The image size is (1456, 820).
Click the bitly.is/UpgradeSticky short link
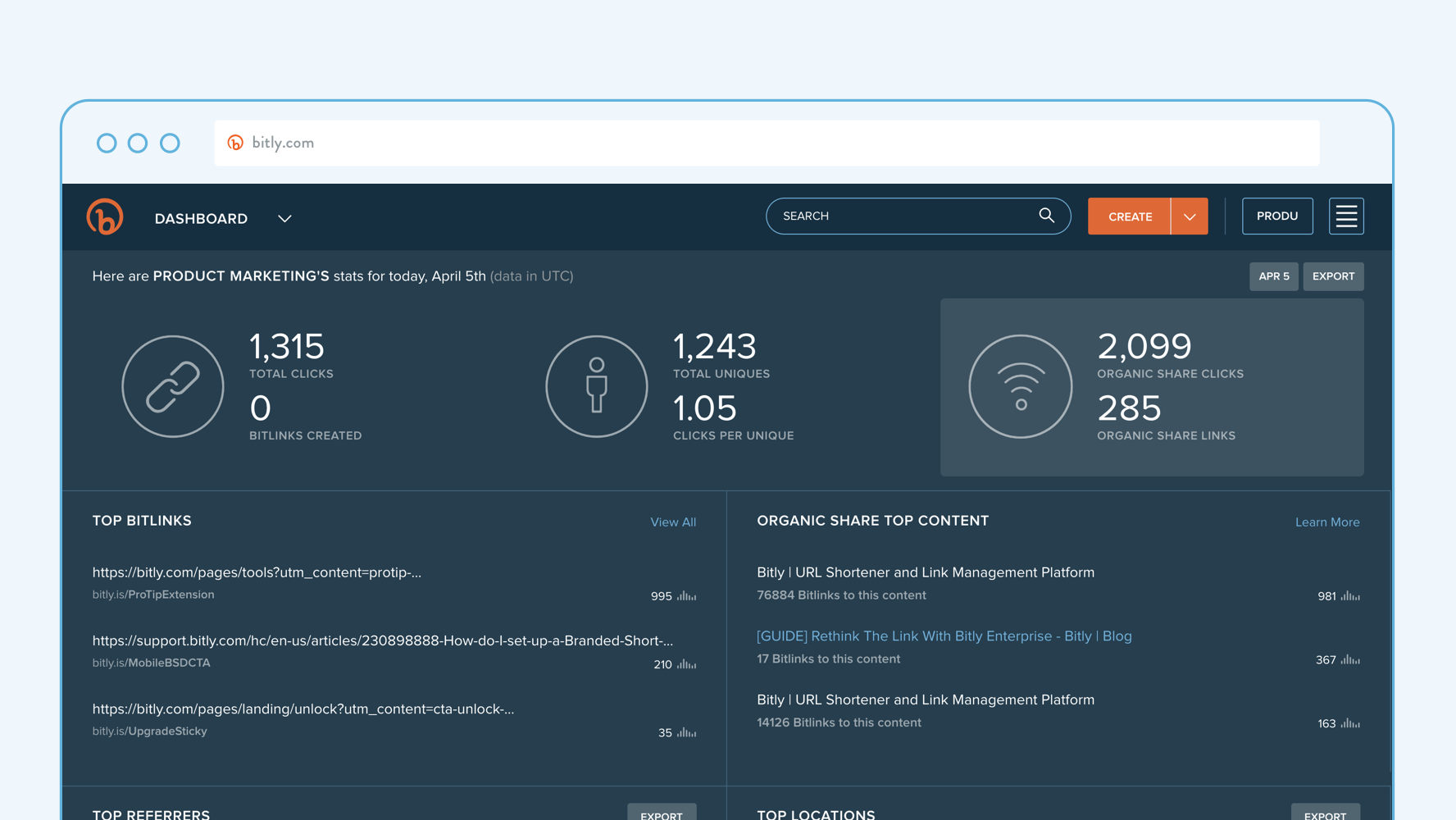tap(149, 731)
